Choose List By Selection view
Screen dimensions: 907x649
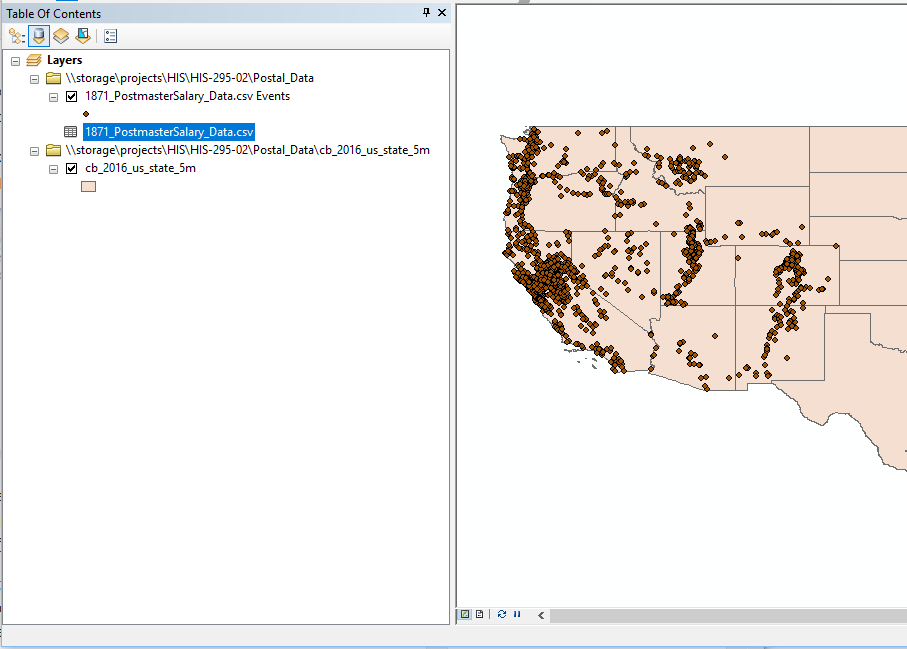(82, 36)
